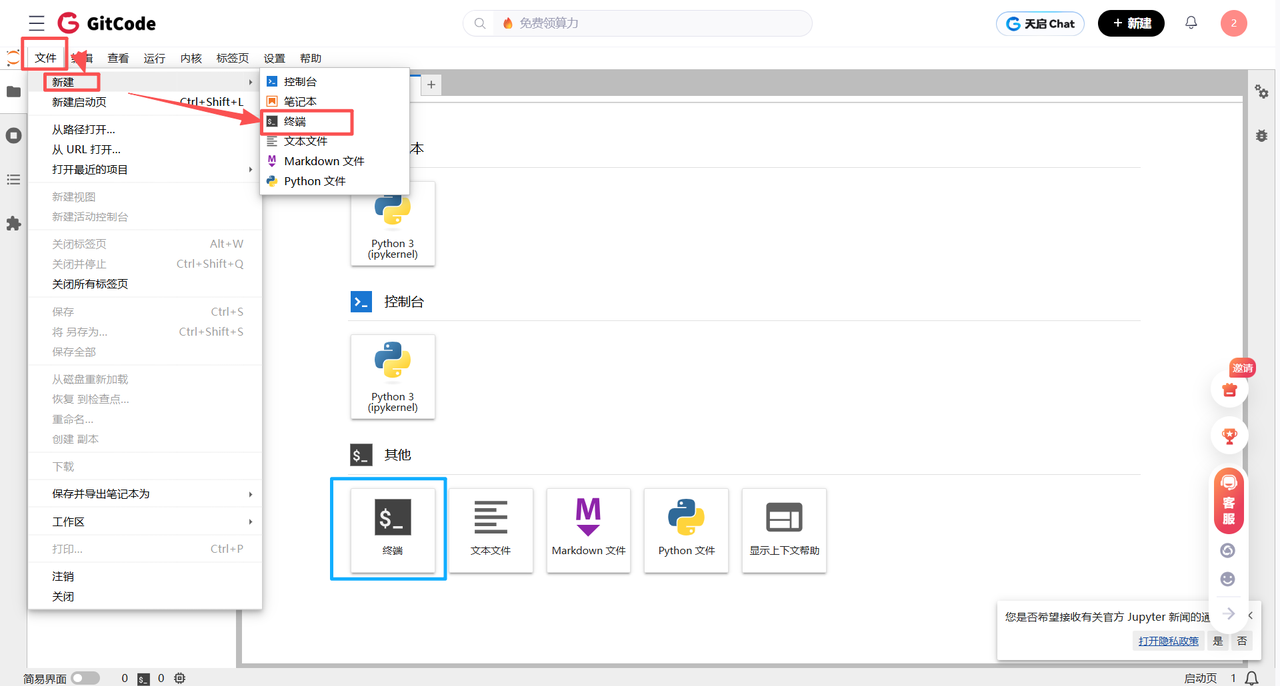
Task: Select 控制台 in the 新建 submenu
Action: click(x=335, y=81)
